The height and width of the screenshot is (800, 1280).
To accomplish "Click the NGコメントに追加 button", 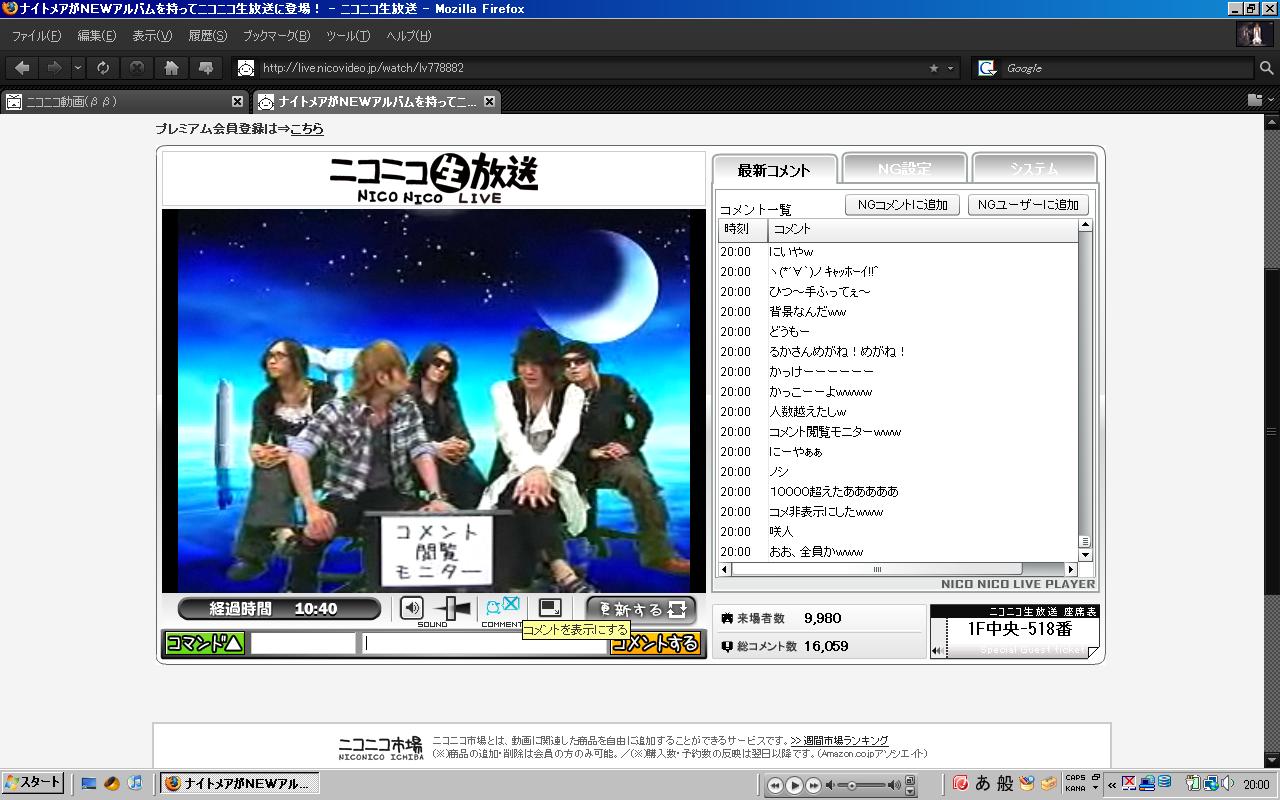I will tap(903, 204).
